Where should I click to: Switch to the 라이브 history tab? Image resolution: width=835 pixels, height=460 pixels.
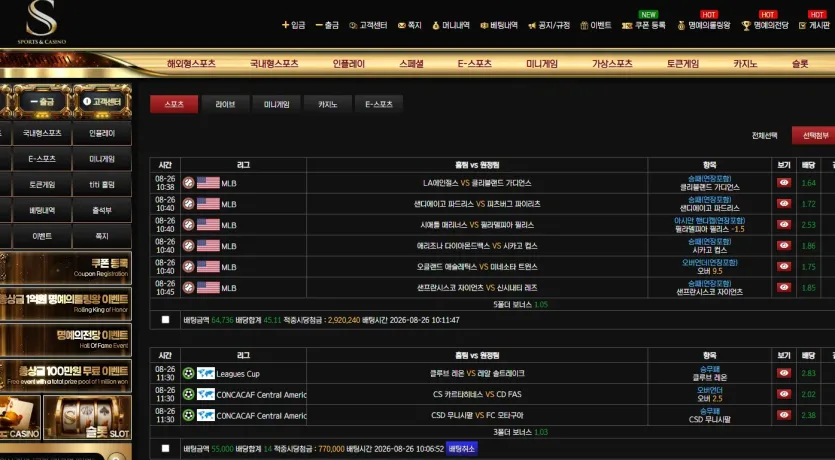[225, 104]
